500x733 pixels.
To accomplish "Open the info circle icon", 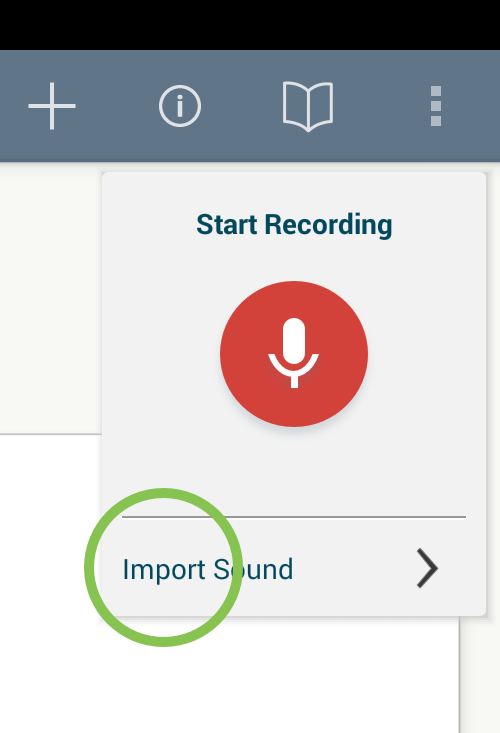I will (x=180, y=106).
